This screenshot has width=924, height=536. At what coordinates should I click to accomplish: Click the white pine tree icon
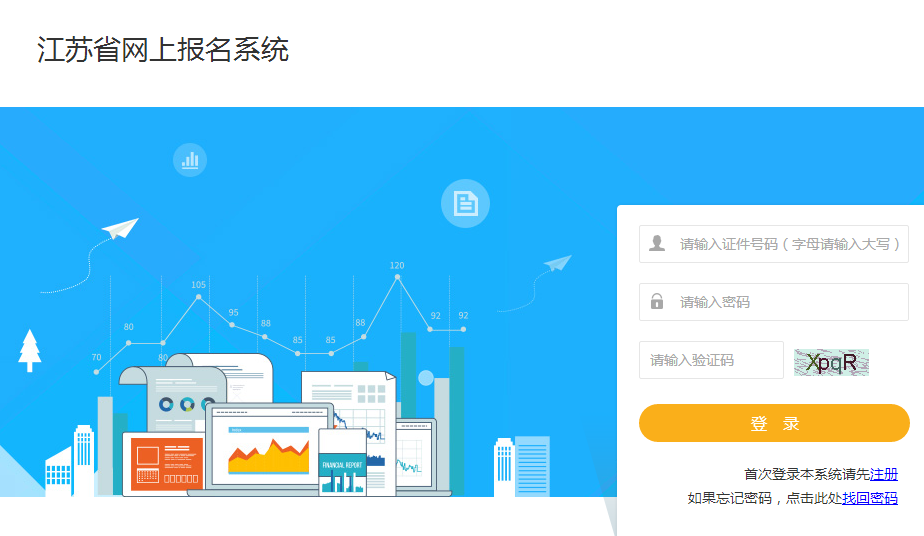[x=29, y=350]
